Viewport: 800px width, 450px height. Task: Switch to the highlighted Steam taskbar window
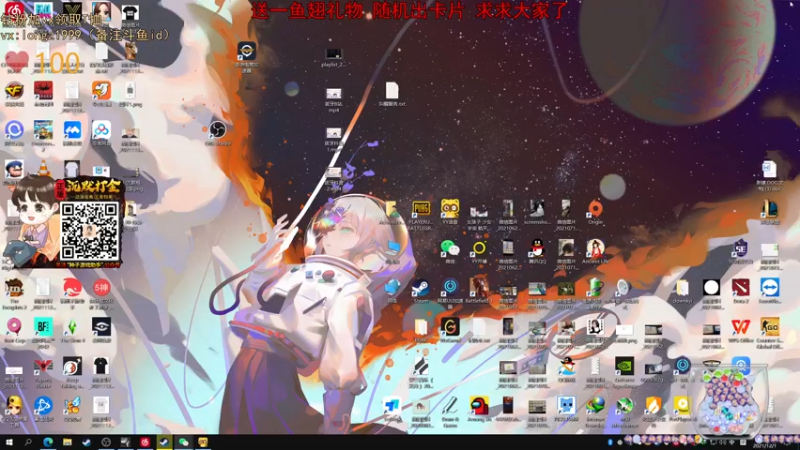pyautogui.click(x=164, y=442)
